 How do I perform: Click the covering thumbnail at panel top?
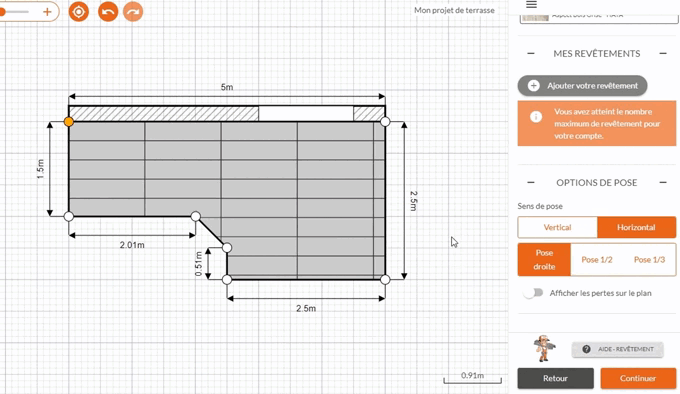pyautogui.click(x=535, y=17)
